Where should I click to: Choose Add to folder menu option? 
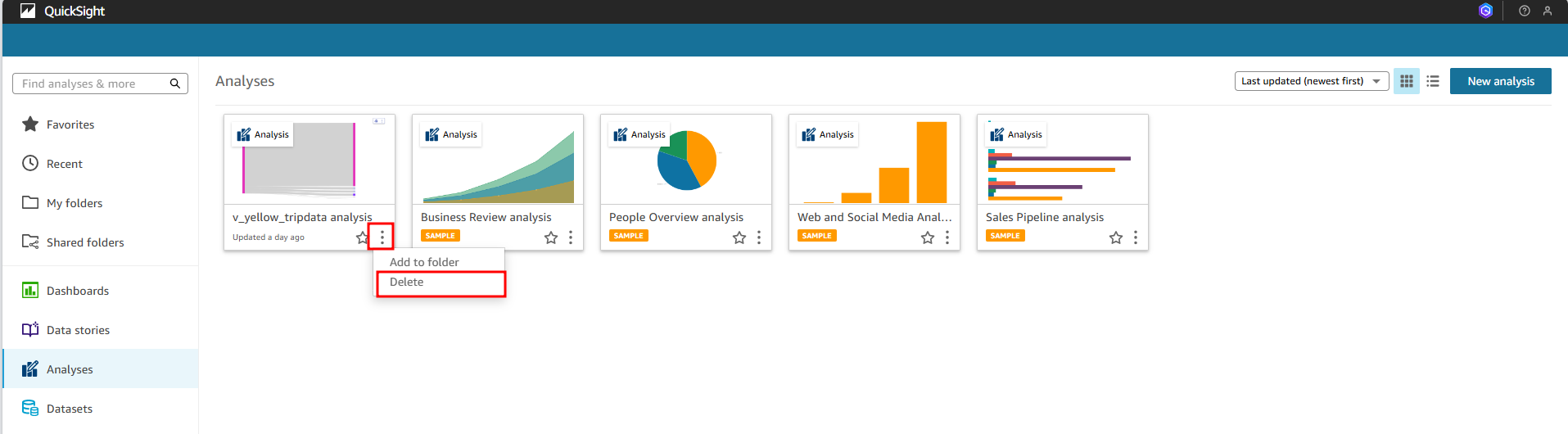[424, 262]
